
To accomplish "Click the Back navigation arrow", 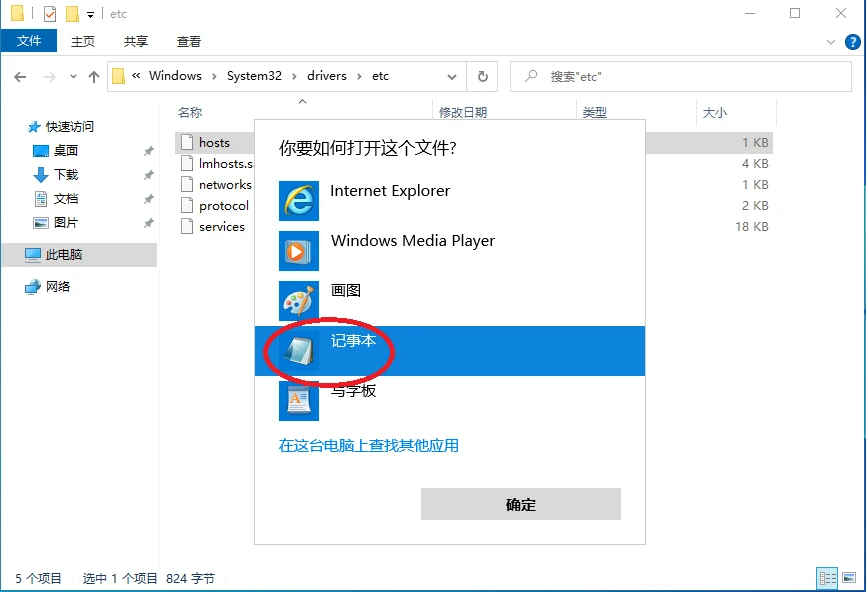I will (x=20, y=77).
